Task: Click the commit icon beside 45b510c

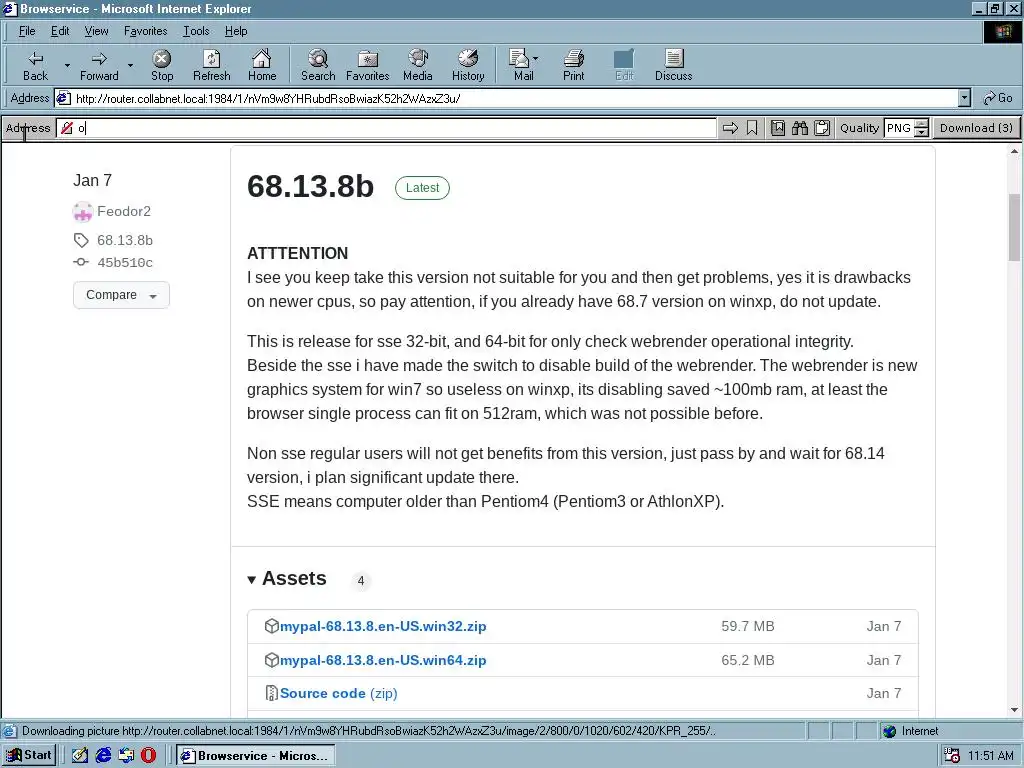Action: (81, 262)
